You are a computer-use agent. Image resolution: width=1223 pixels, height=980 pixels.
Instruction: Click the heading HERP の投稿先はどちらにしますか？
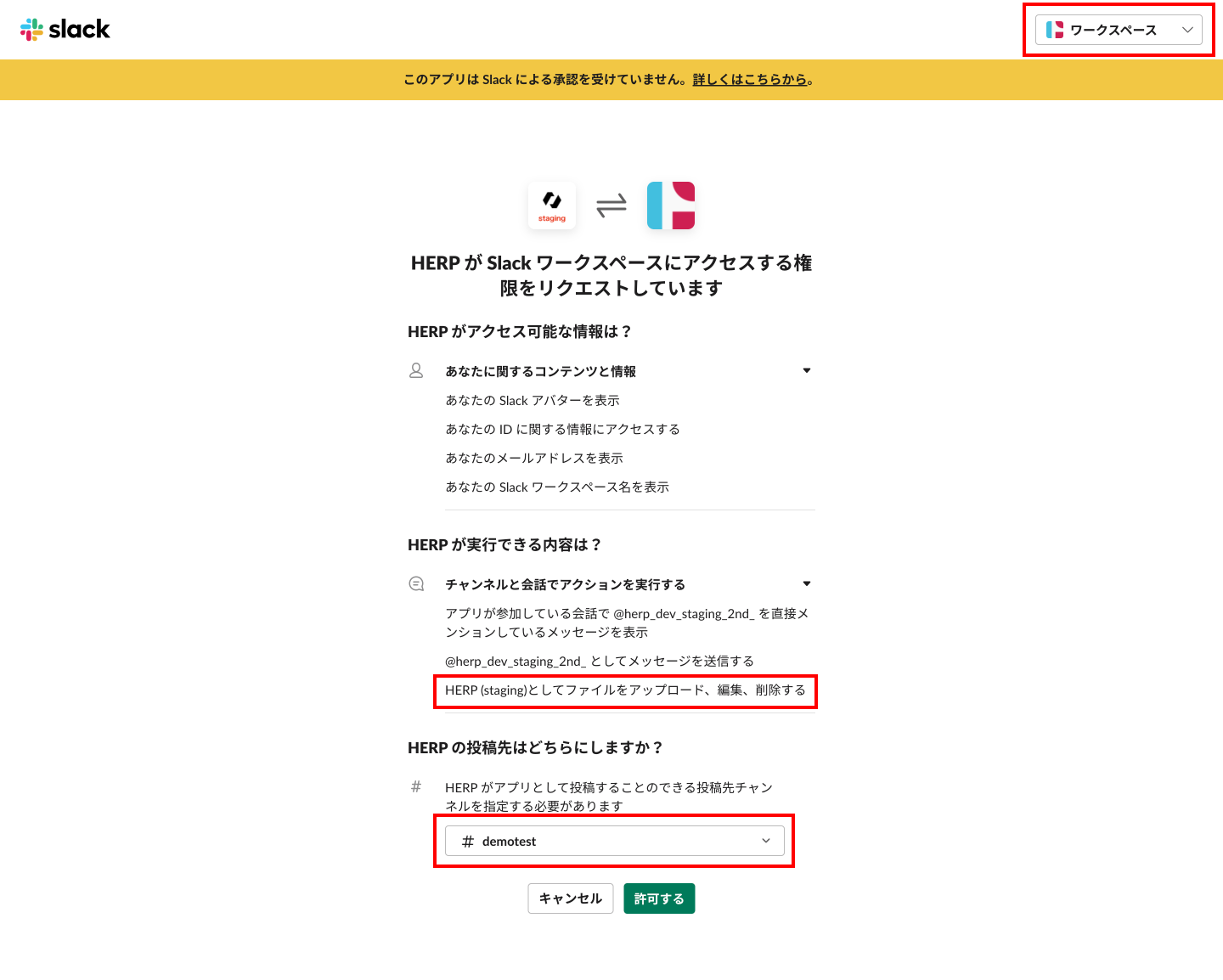point(535,748)
